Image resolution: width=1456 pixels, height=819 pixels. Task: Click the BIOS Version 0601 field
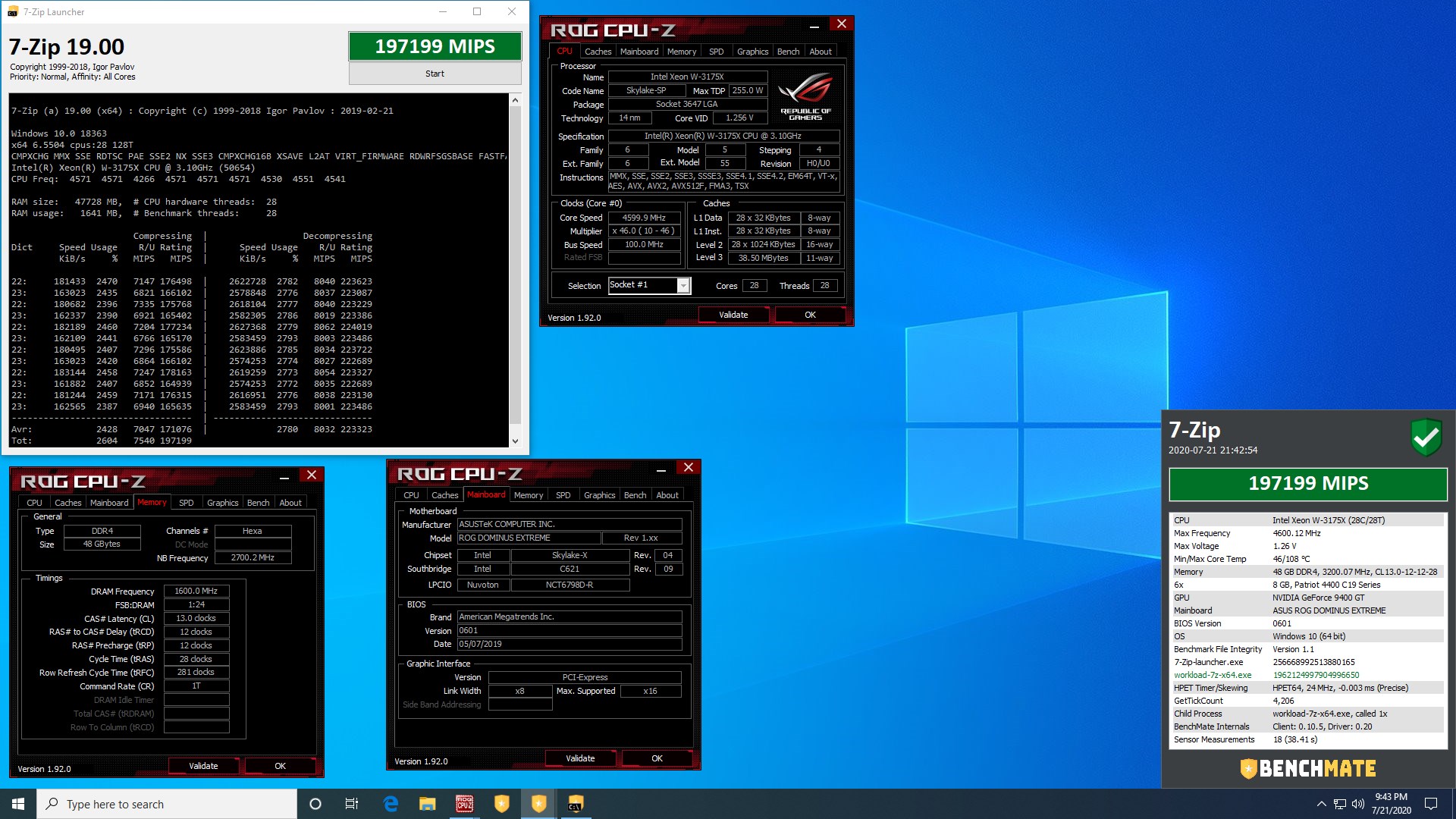click(570, 630)
